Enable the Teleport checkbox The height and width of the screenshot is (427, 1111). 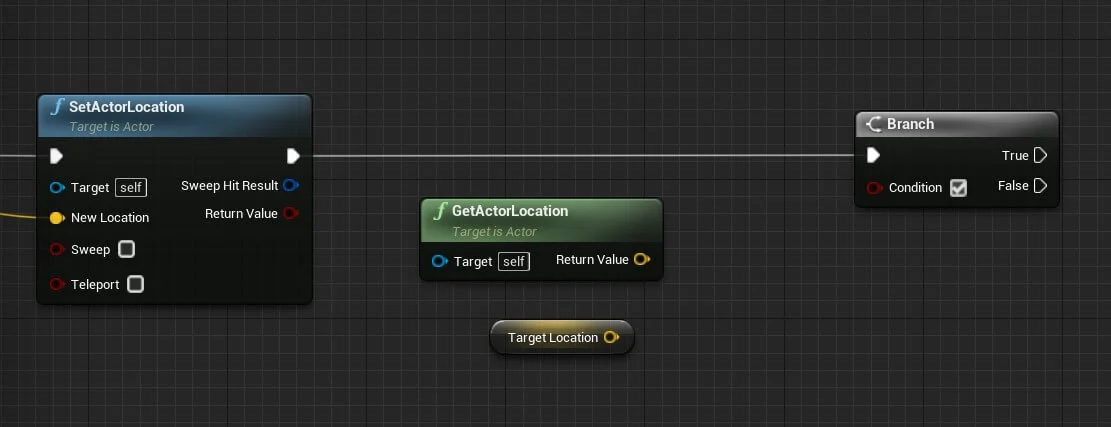136,284
